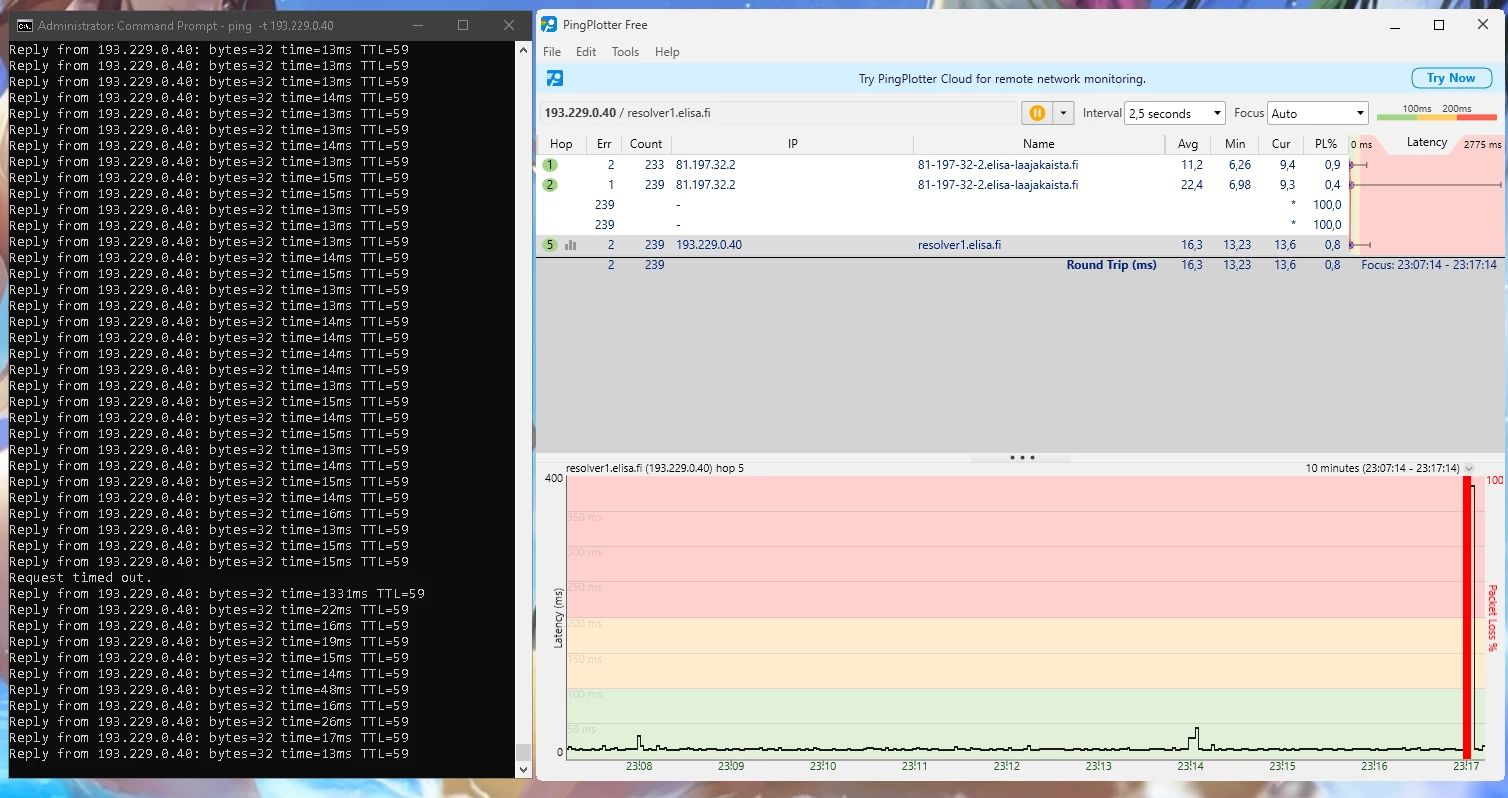This screenshot has height=798, width=1508.
Task: Click the hop 5 green circle
Action: point(549,245)
